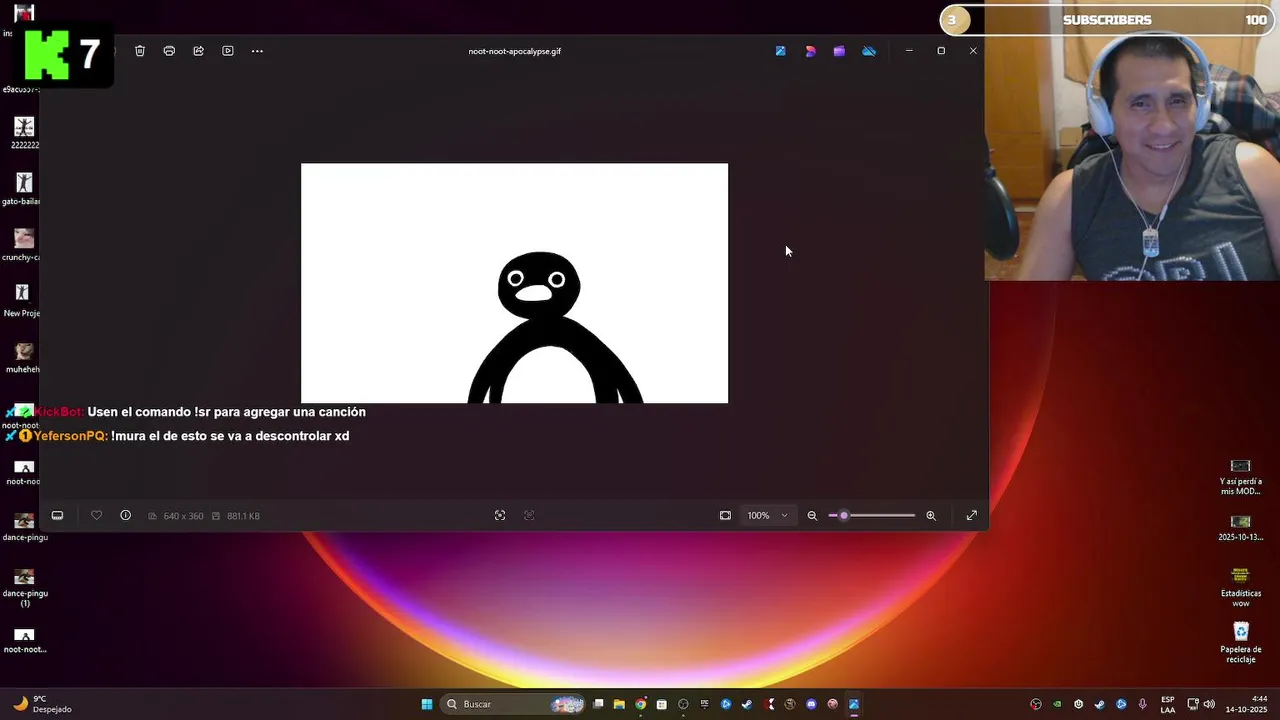Open weather widget 9°C Despejado
Viewport: 1280px width, 720px height.
[42, 704]
